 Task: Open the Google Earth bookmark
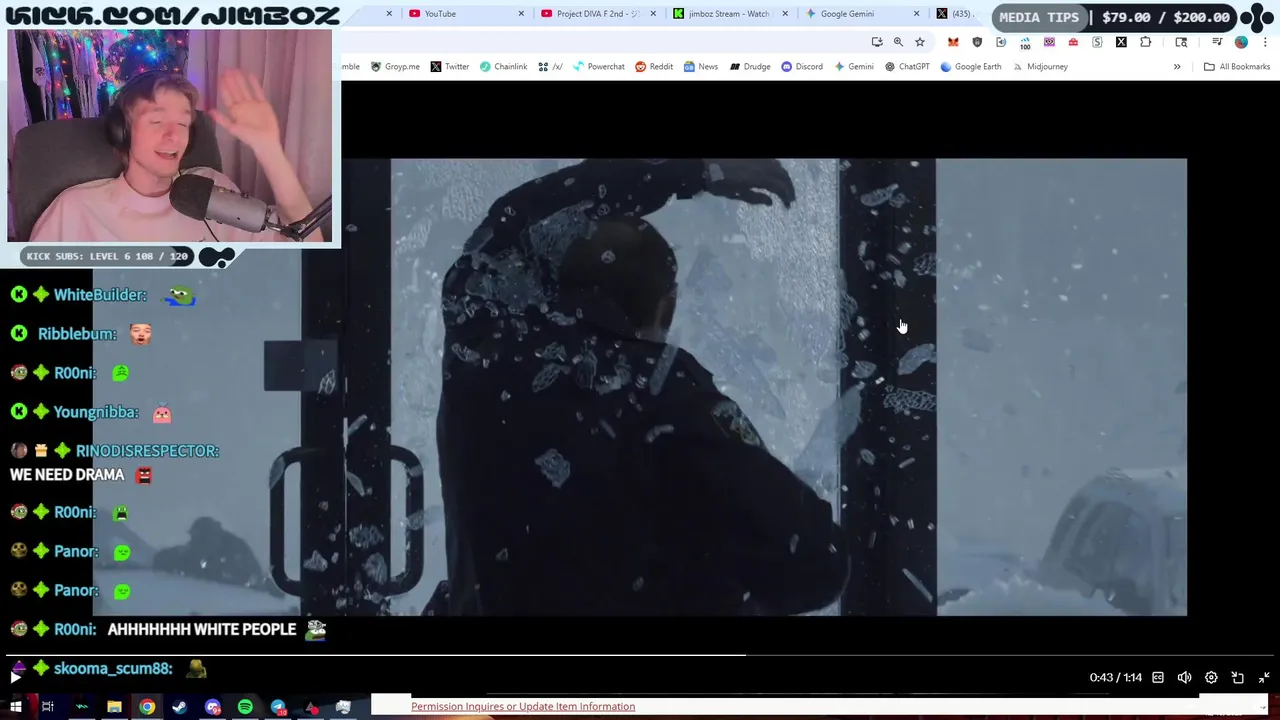[970, 67]
